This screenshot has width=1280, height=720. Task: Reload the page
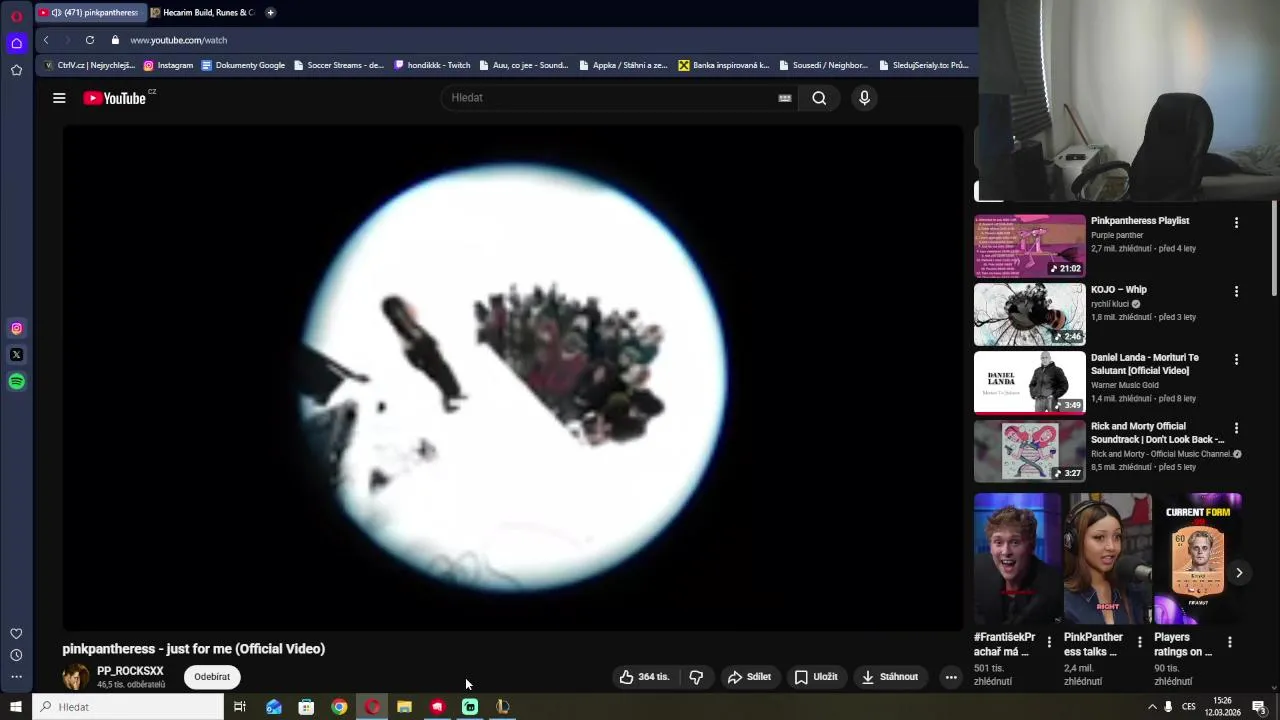click(x=90, y=40)
